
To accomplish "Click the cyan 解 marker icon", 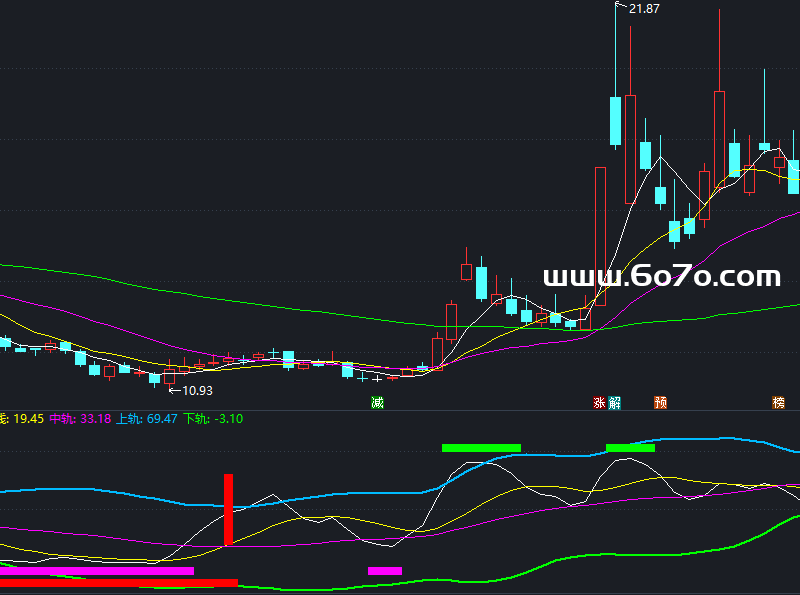I will click(x=614, y=403).
